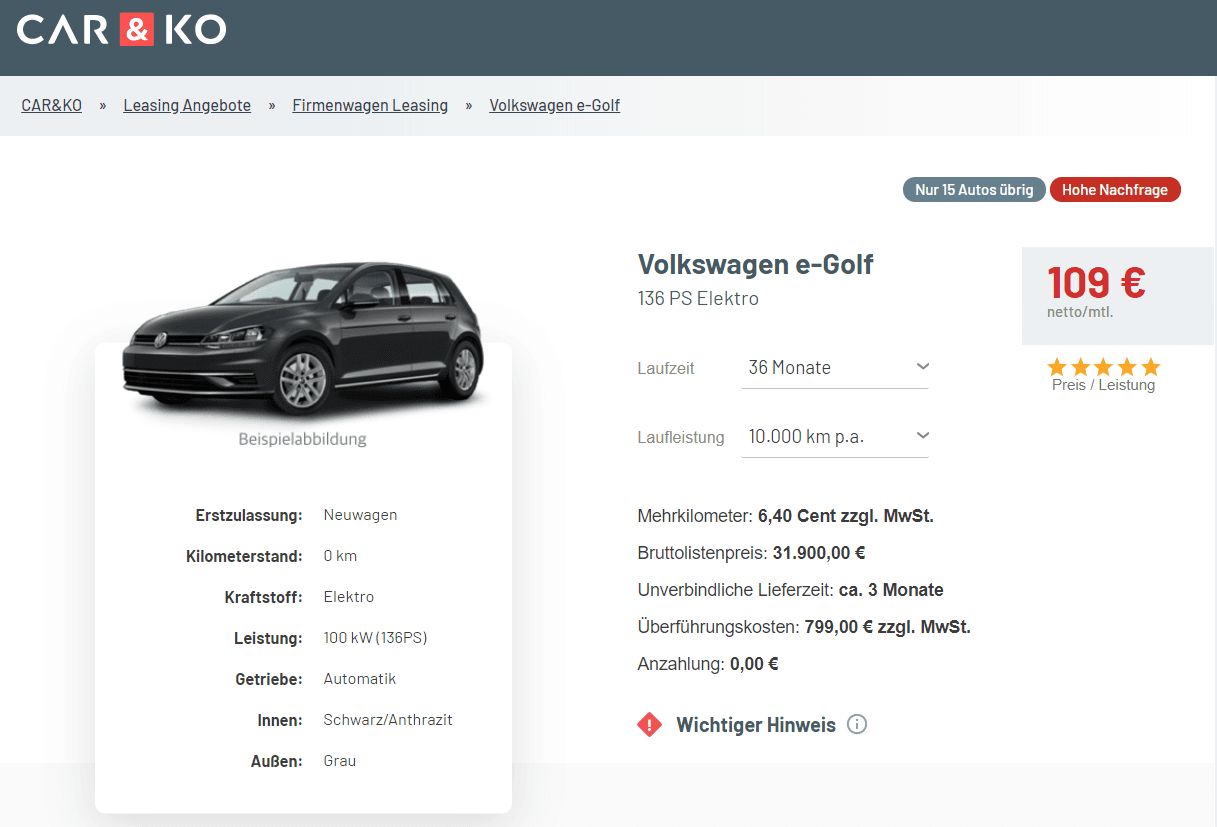Click the Erstzulassung value Neuwagen
The height and width of the screenshot is (827, 1217).
coord(360,515)
